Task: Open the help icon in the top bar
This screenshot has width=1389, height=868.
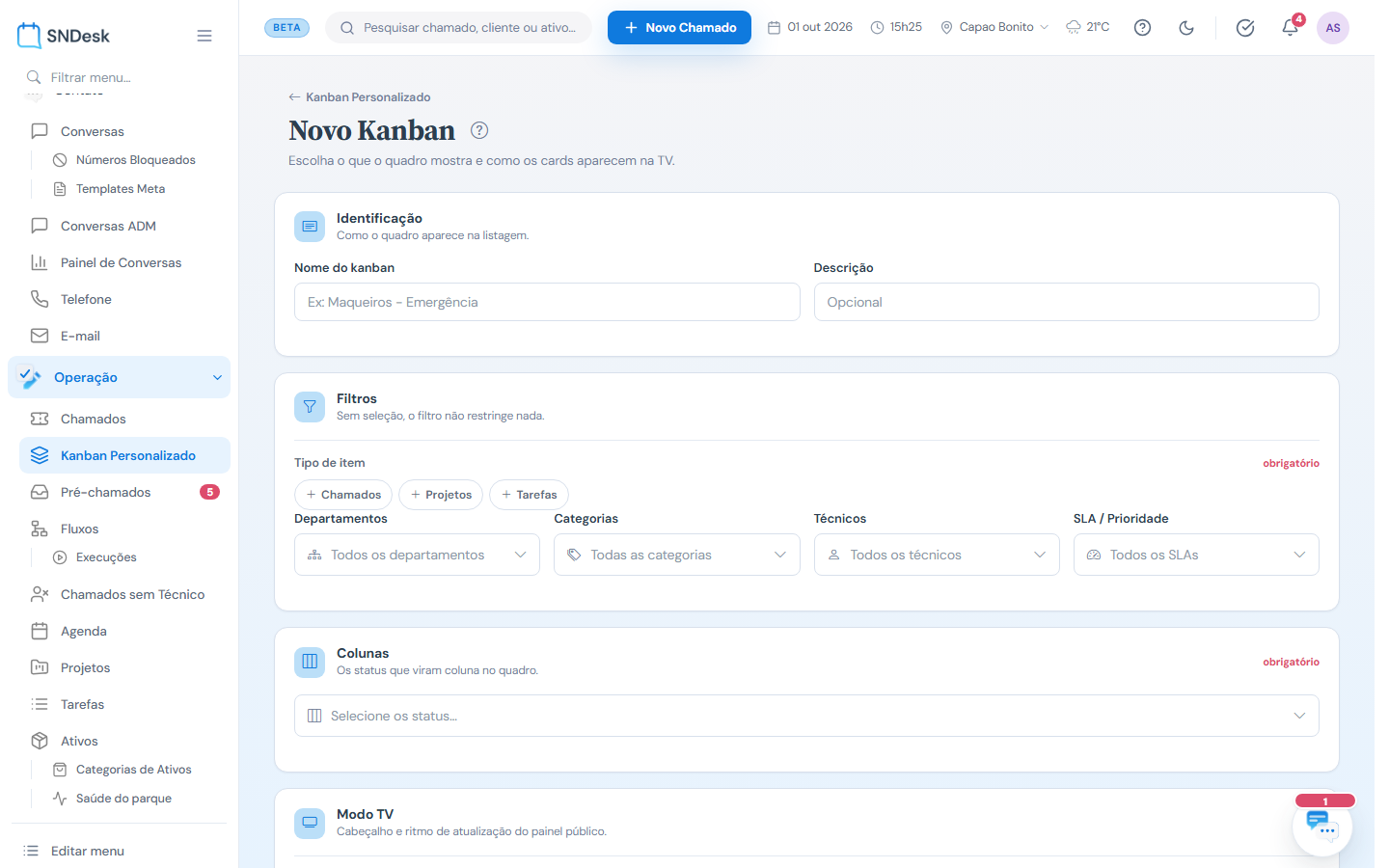Action: 1142,28
